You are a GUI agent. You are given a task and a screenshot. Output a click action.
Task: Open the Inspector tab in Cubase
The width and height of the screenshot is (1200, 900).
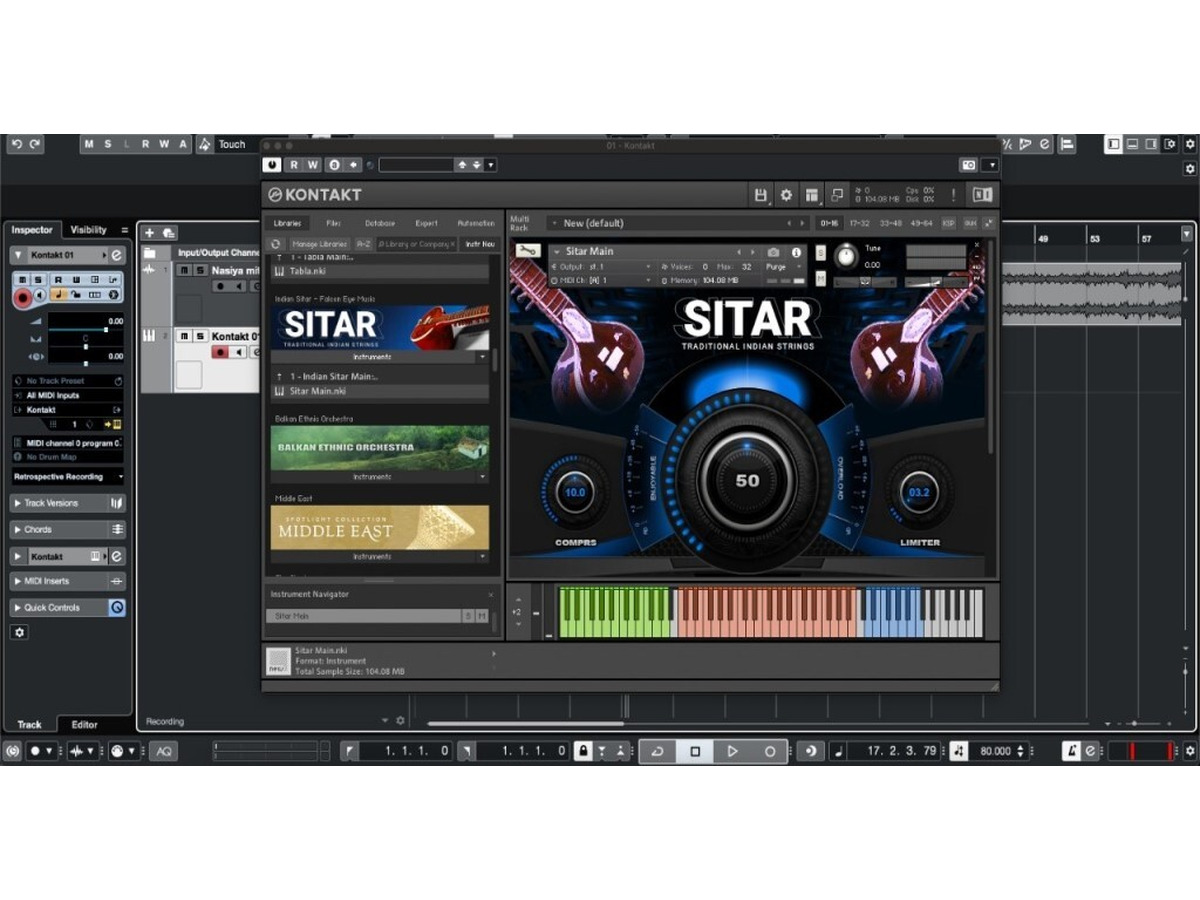point(32,230)
